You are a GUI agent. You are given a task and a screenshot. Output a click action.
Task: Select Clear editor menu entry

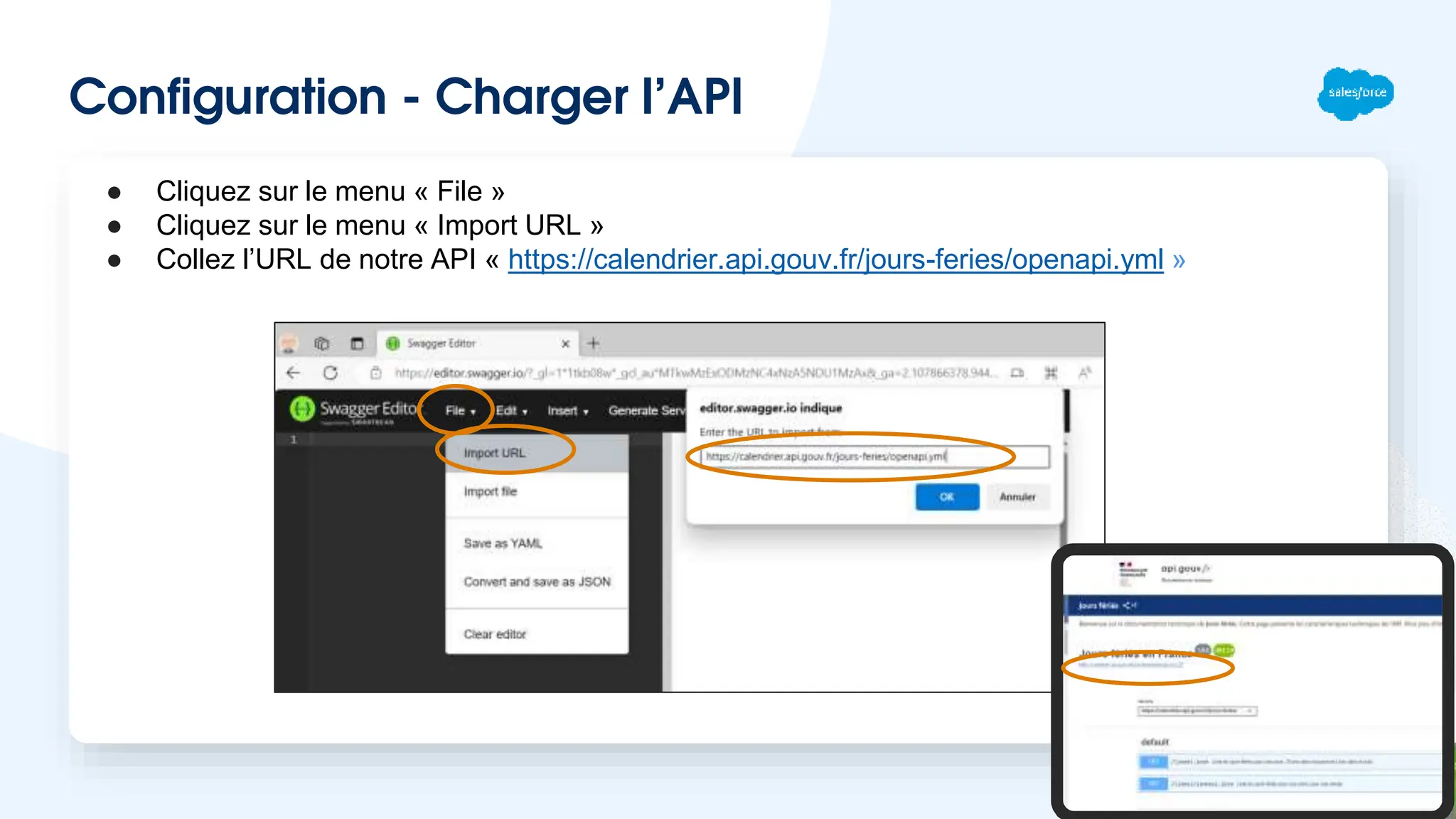(537, 634)
